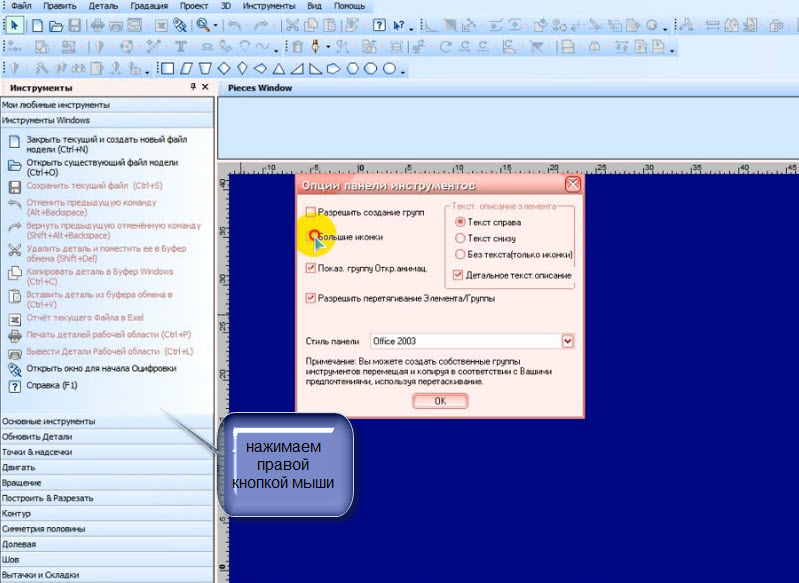Expand the Точки & надсечки group

point(107,452)
